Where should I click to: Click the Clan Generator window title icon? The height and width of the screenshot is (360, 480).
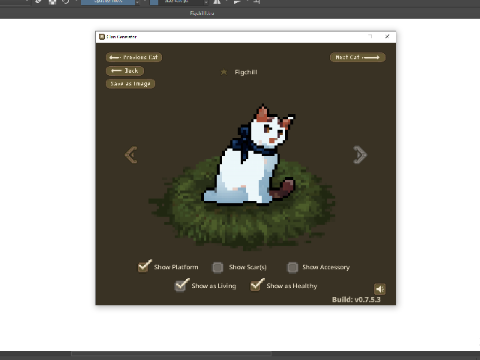(102, 37)
